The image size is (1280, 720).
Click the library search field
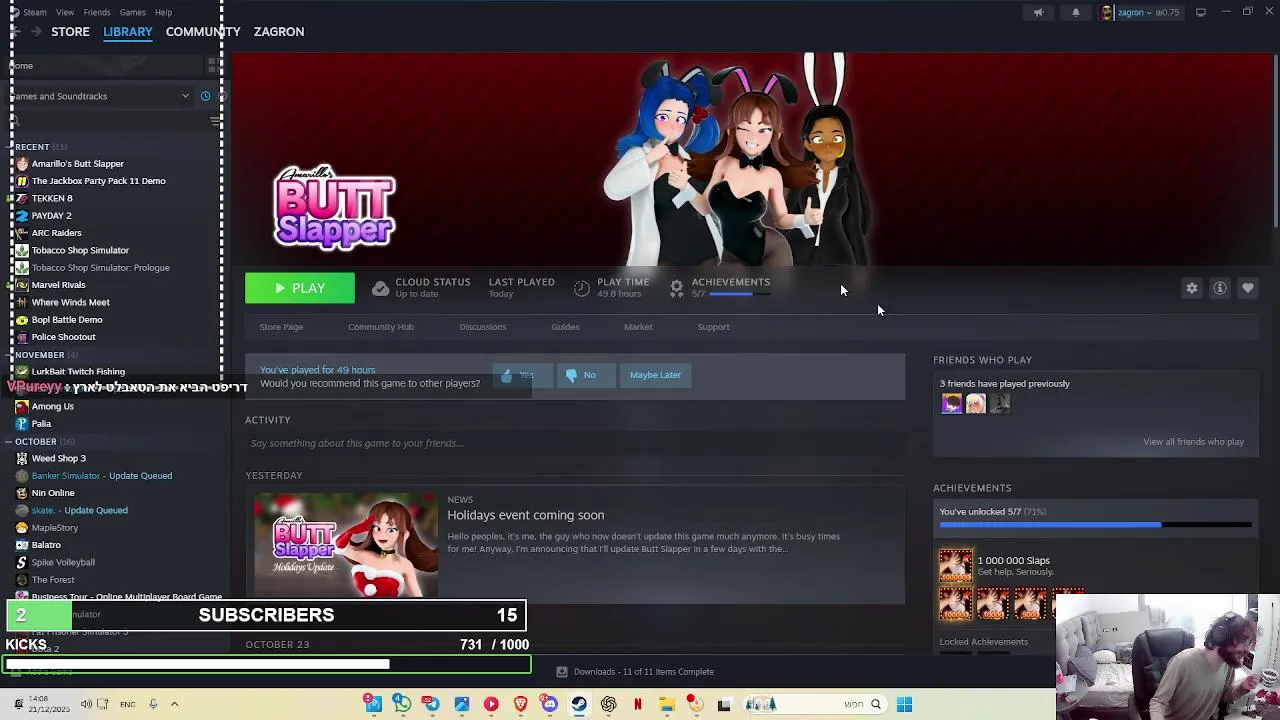pyautogui.click(x=108, y=121)
